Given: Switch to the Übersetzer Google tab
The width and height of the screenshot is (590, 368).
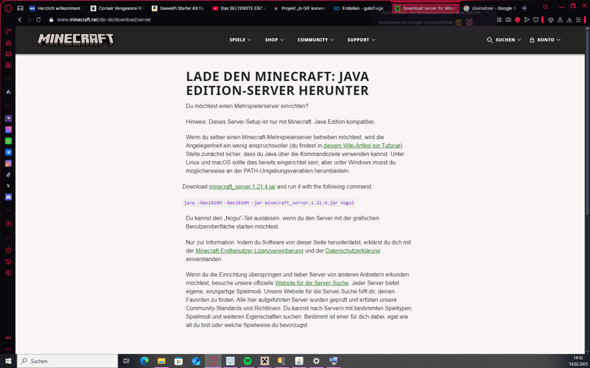Looking at the screenshot, I should (489, 8).
